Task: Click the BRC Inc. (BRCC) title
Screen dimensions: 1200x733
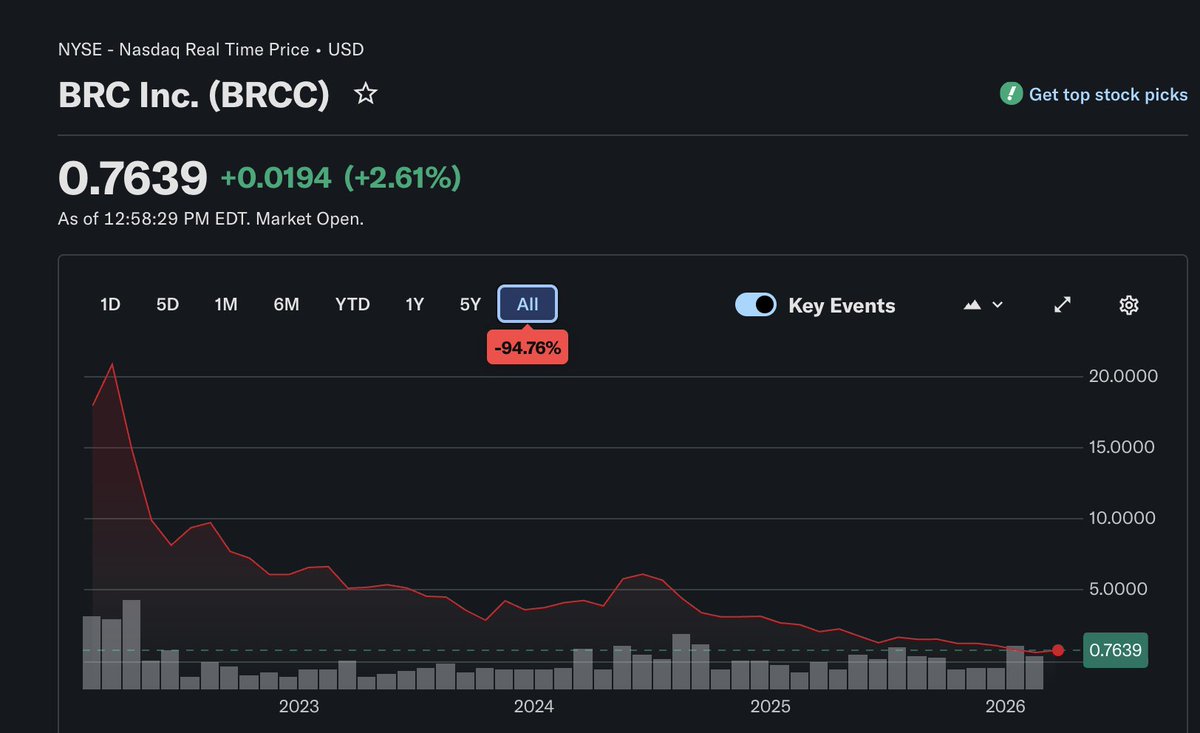Action: (194, 95)
